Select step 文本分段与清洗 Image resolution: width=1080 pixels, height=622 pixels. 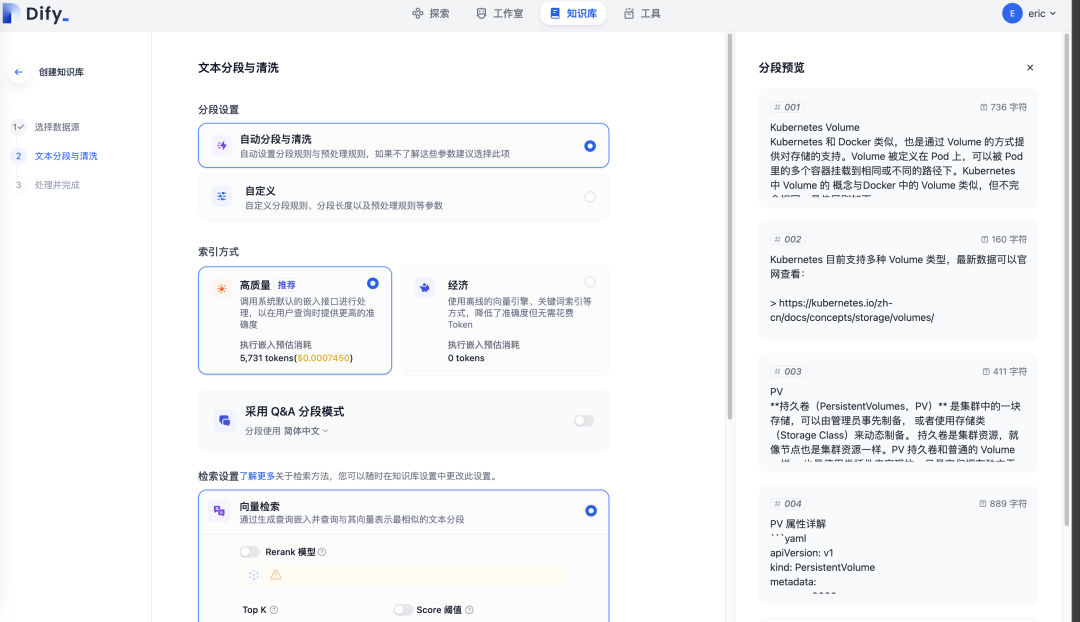click(x=66, y=156)
